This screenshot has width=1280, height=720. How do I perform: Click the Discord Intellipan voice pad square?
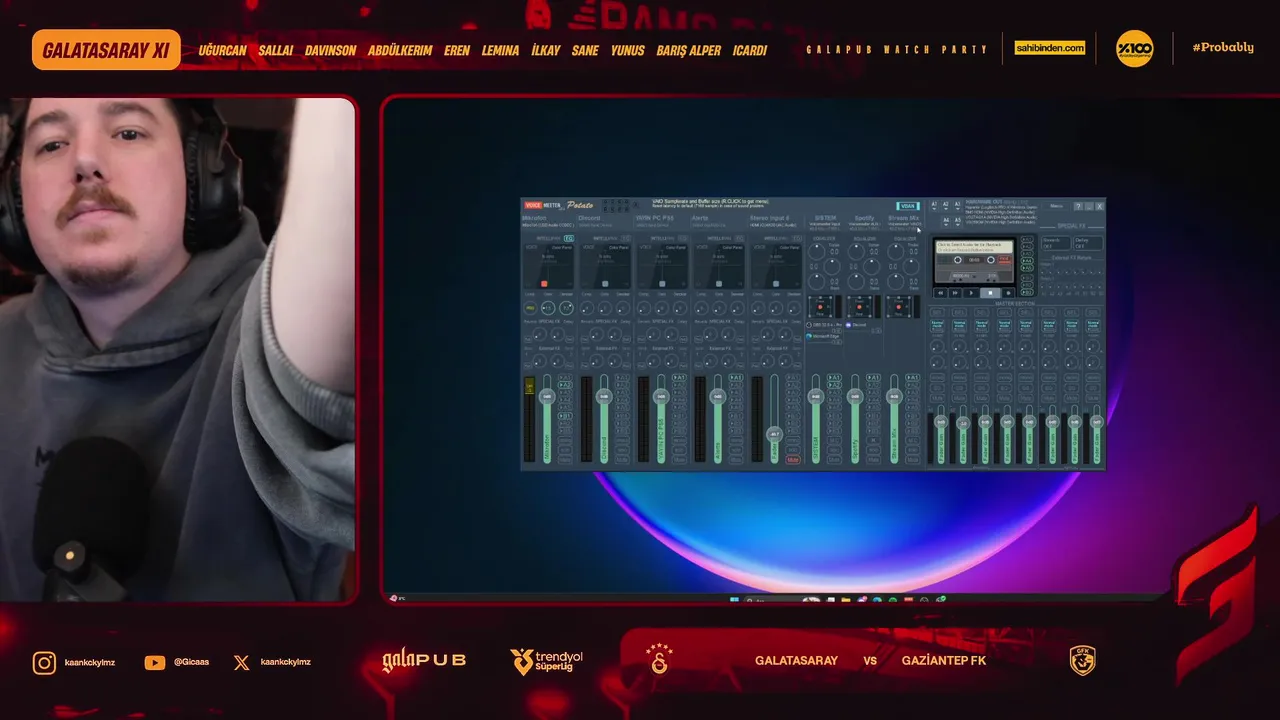605,284
